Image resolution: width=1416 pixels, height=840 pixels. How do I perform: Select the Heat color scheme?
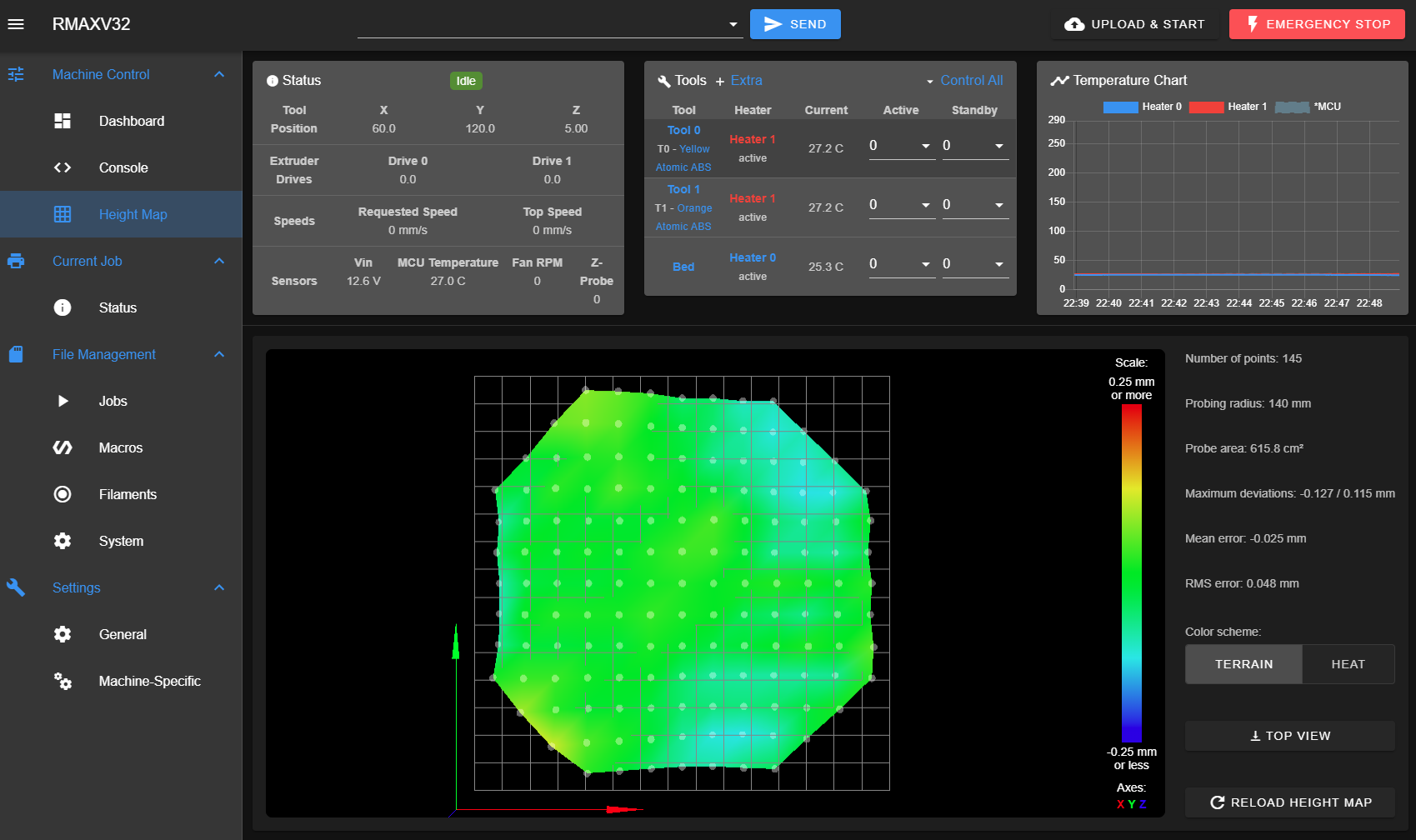coord(1348,664)
